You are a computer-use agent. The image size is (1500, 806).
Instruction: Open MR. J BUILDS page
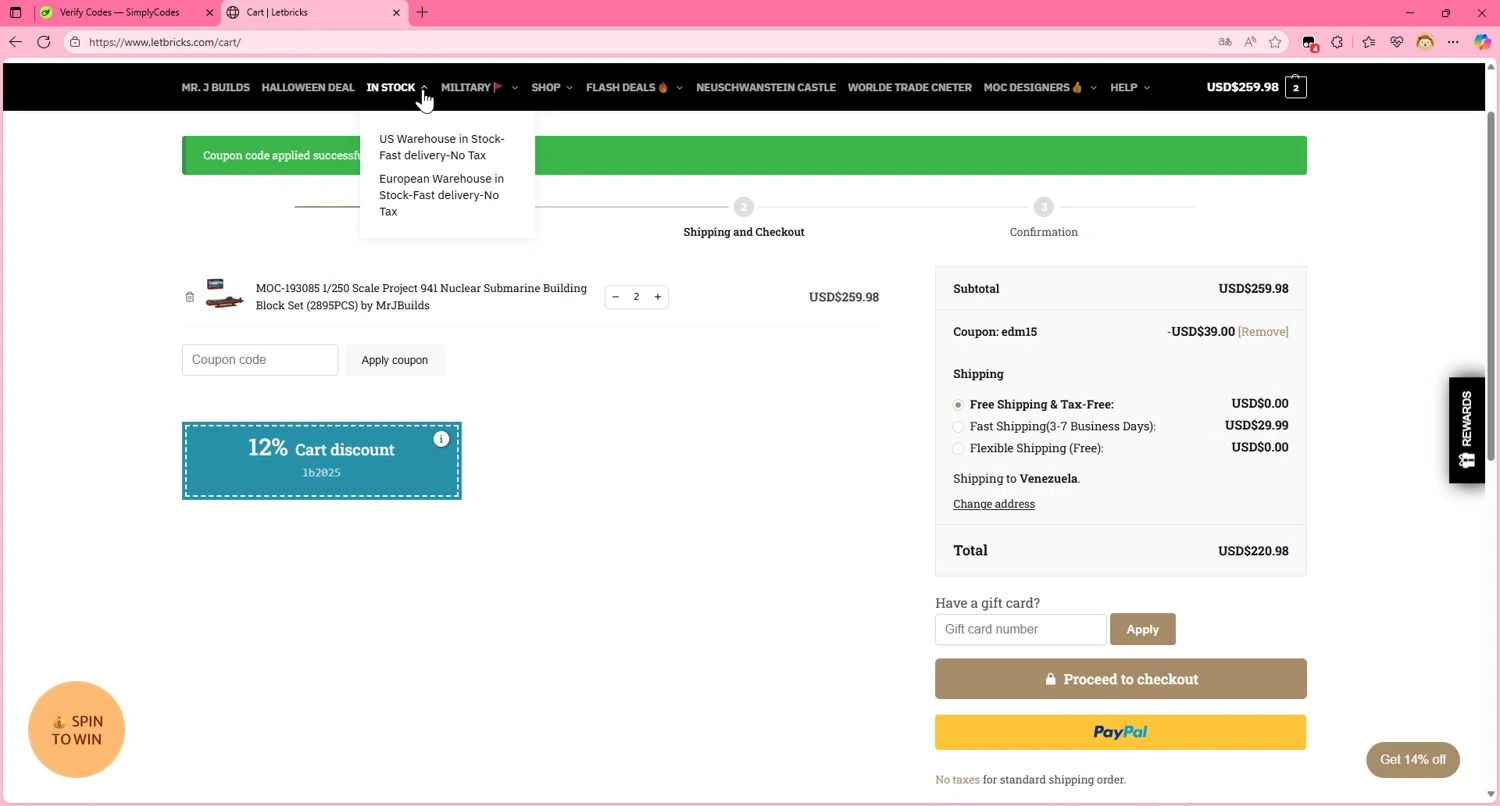215,88
